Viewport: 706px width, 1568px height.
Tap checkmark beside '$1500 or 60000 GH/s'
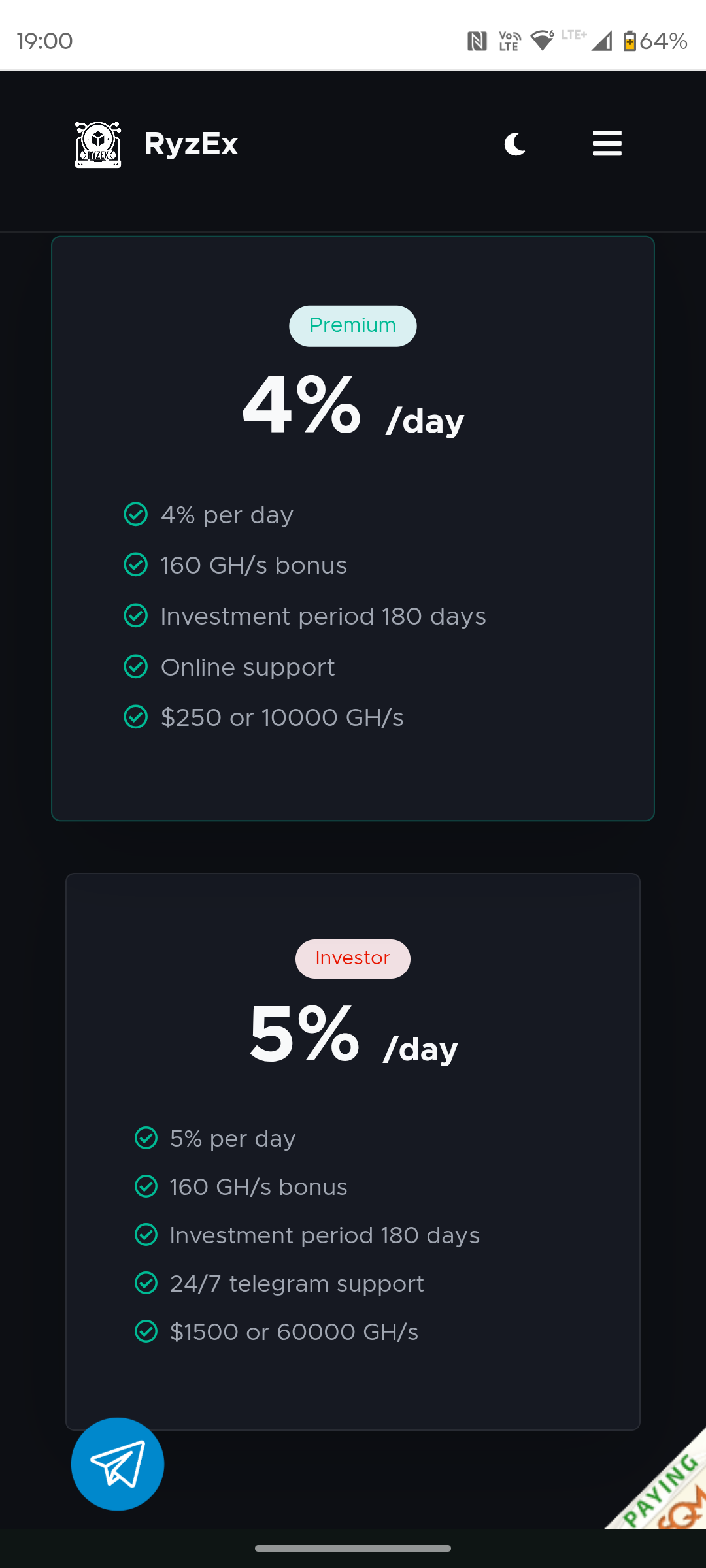click(x=146, y=1331)
